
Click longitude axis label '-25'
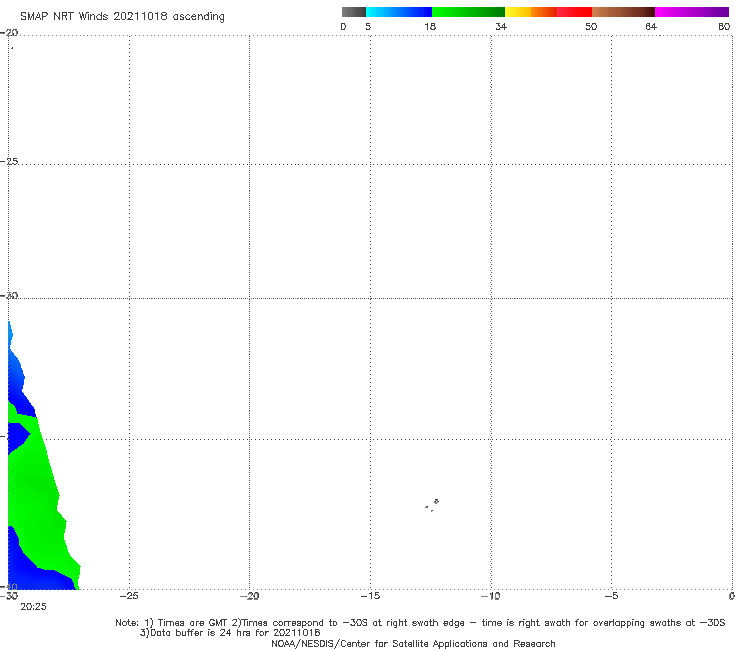(129, 596)
